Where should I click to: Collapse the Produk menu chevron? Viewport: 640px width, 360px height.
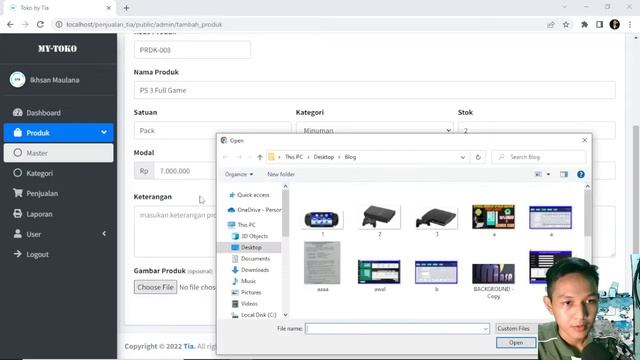click(x=104, y=132)
